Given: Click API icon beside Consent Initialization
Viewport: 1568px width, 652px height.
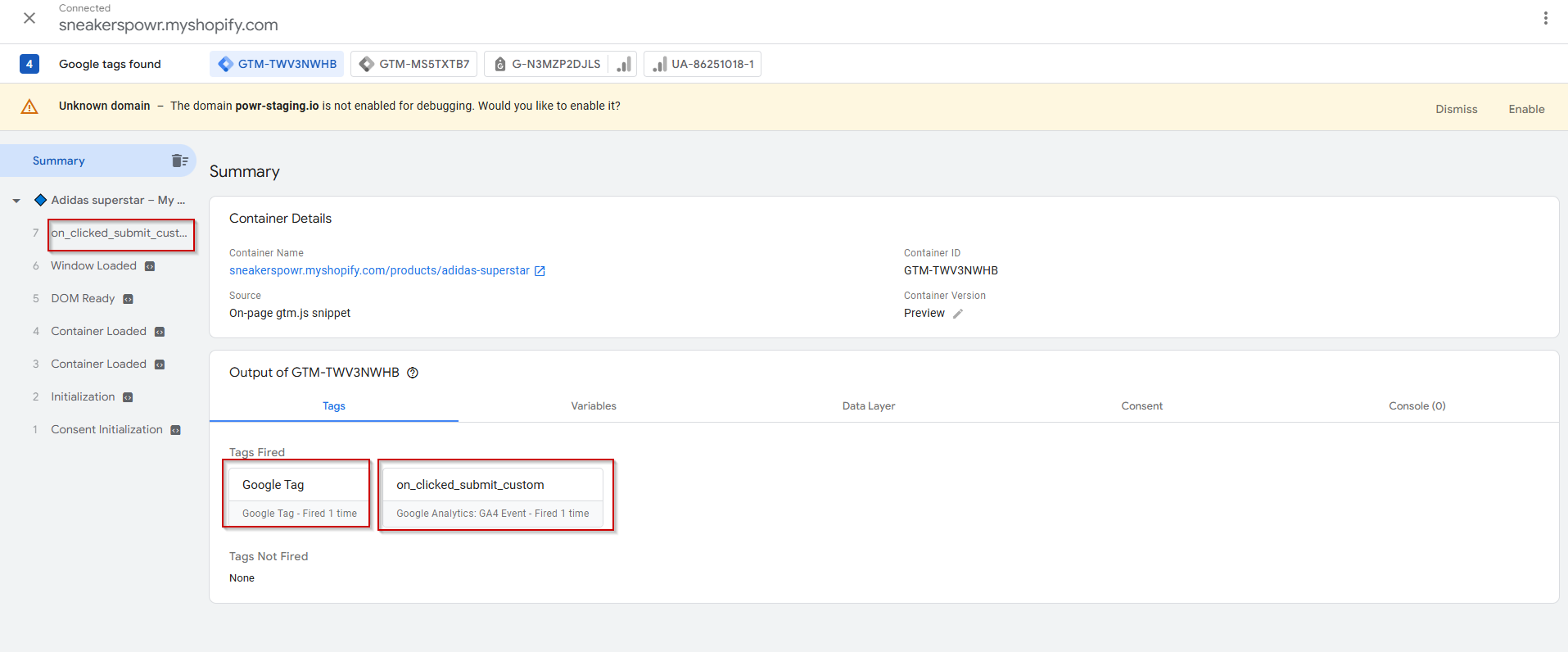Looking at the screenshot, I should click(175, 430).
